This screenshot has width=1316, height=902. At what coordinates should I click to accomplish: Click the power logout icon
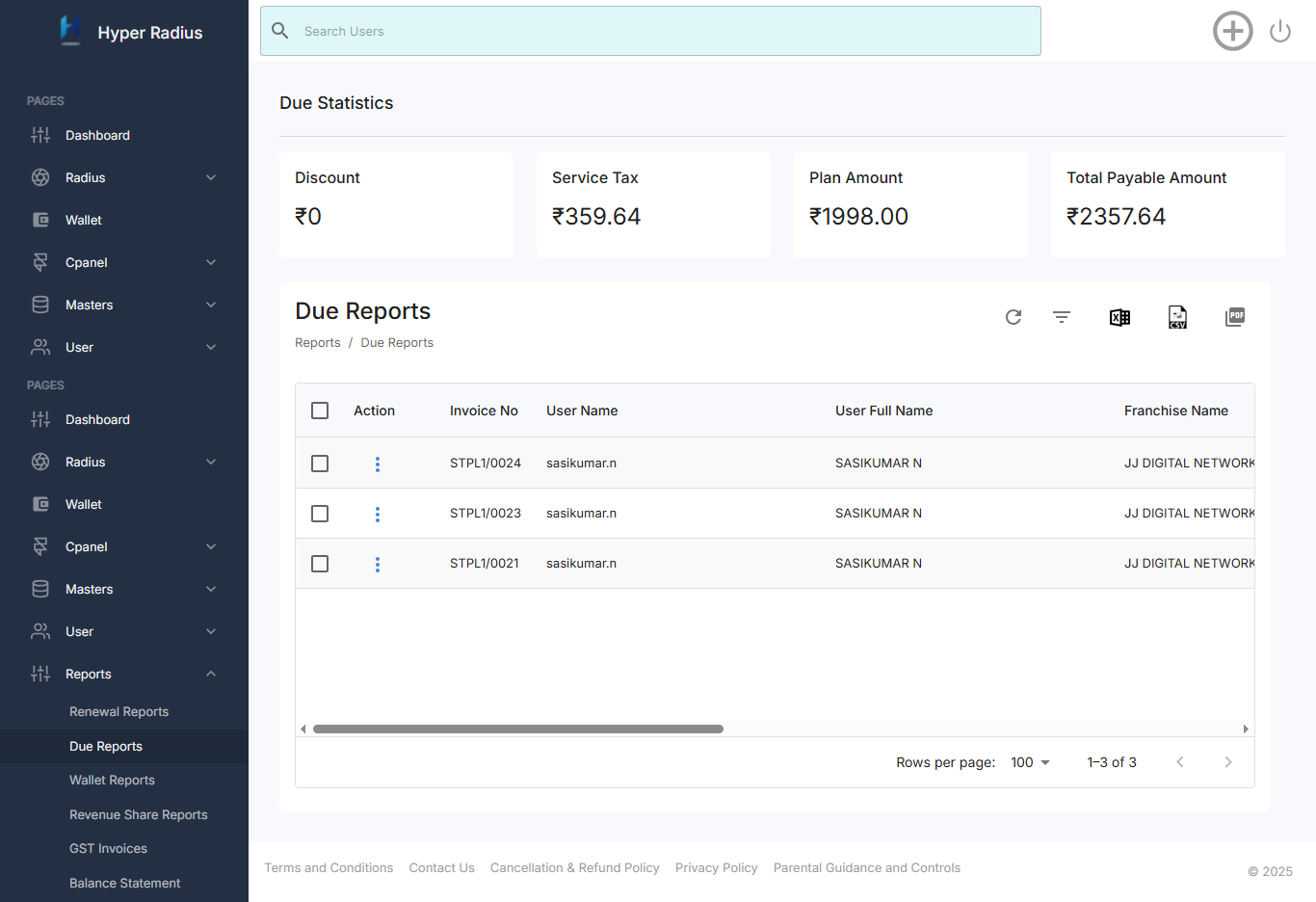click(x=1280, y=32)
